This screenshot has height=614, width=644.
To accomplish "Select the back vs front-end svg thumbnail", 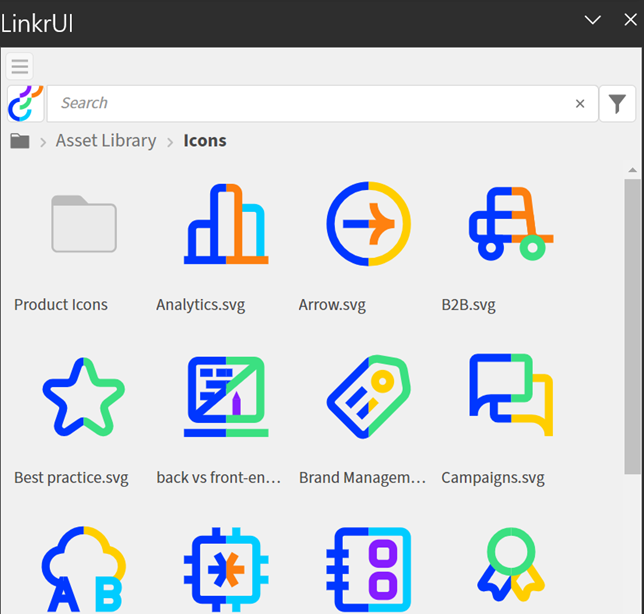I will 226,397.
